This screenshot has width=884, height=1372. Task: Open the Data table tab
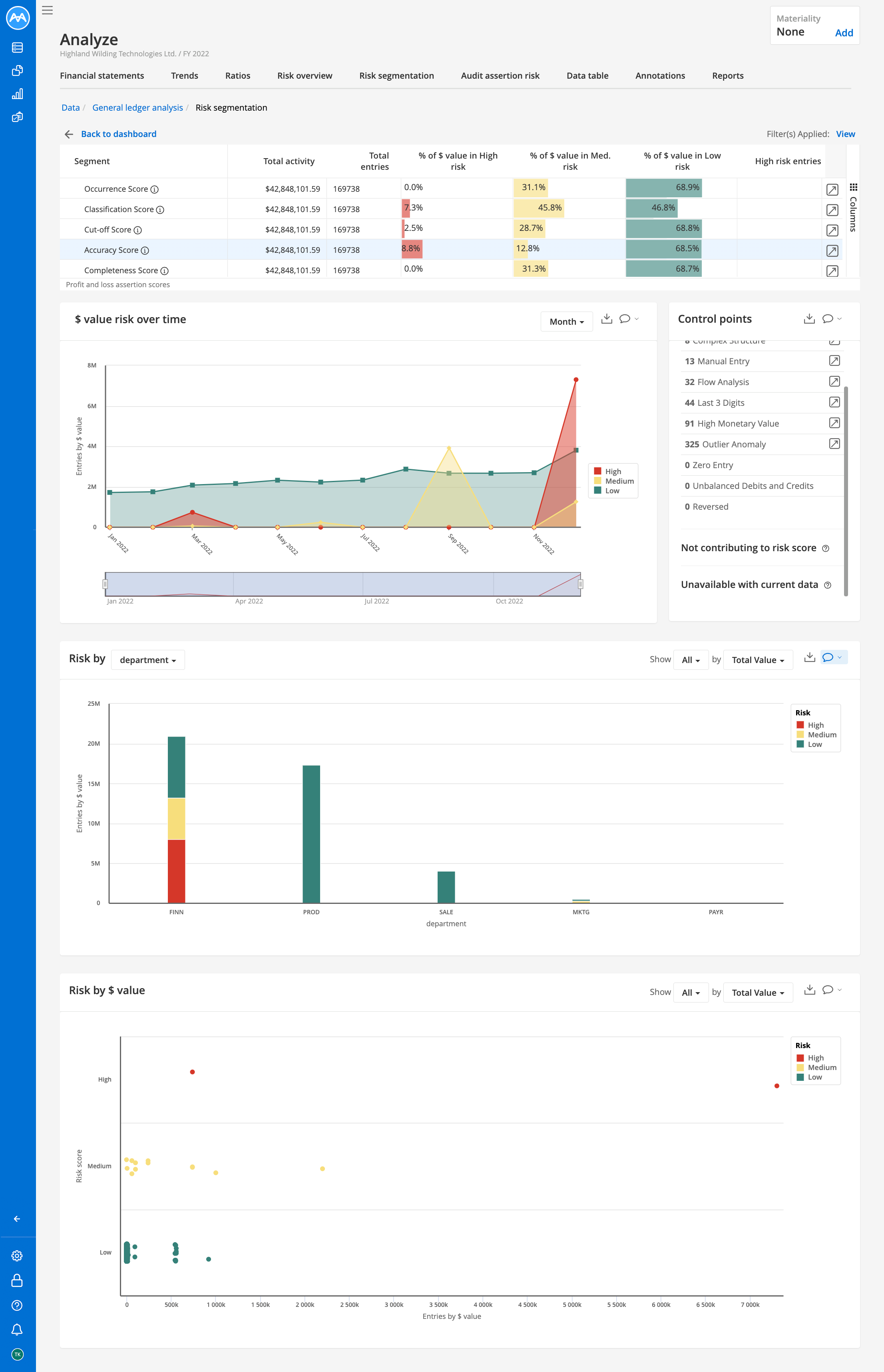[x=587, y=76]
